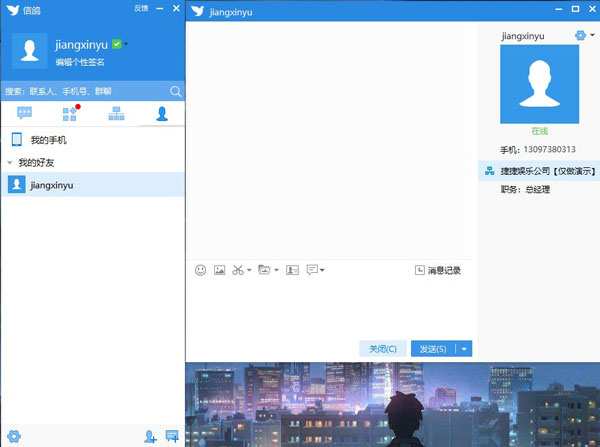This screenshot has height=447, width=600.
Task: Open the online status dropdown beside jiangxinyu
Action: point(127,45)
